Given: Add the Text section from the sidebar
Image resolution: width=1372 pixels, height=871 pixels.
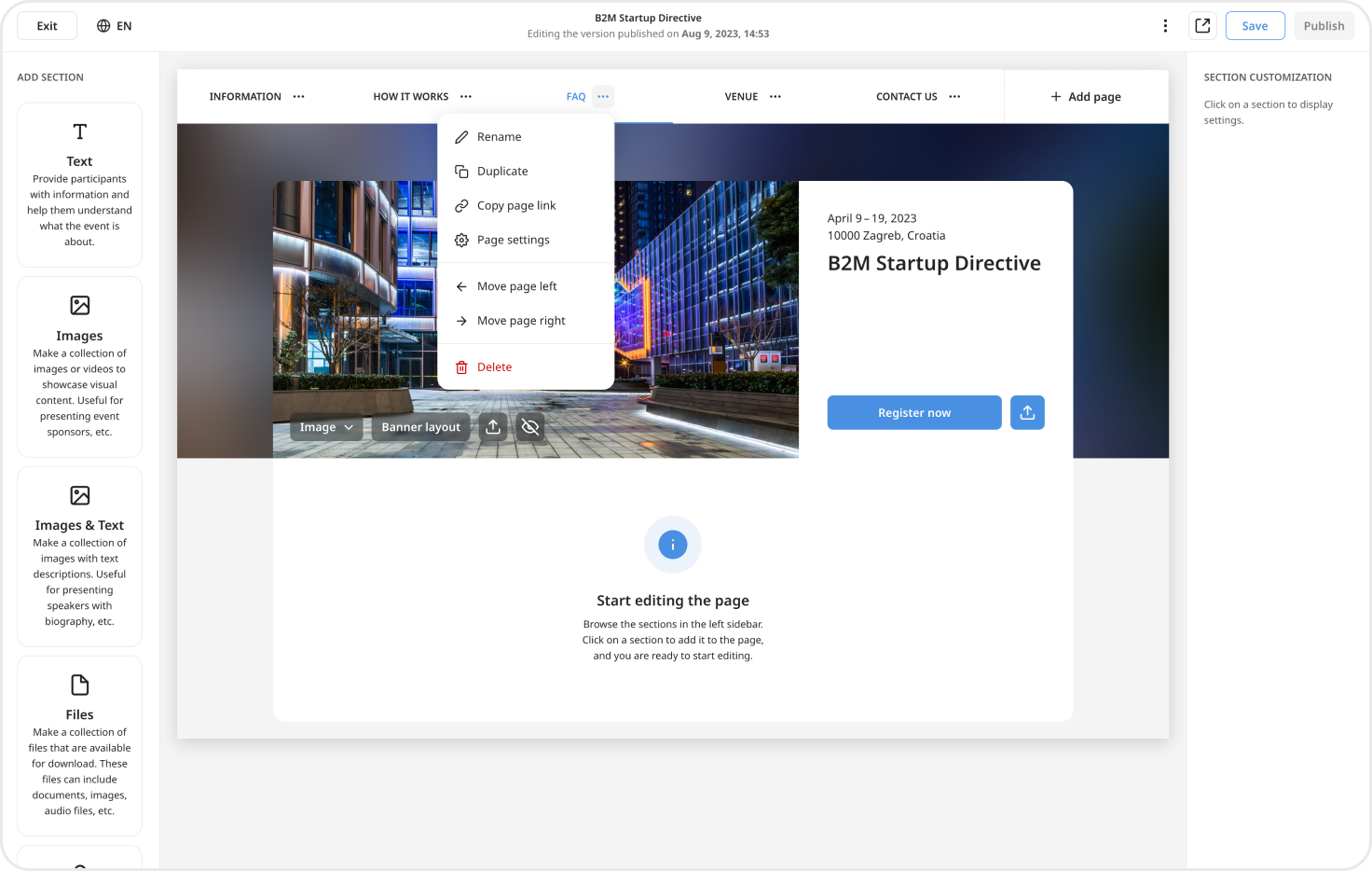Looking at the screenshot, I should pos(79,185).
